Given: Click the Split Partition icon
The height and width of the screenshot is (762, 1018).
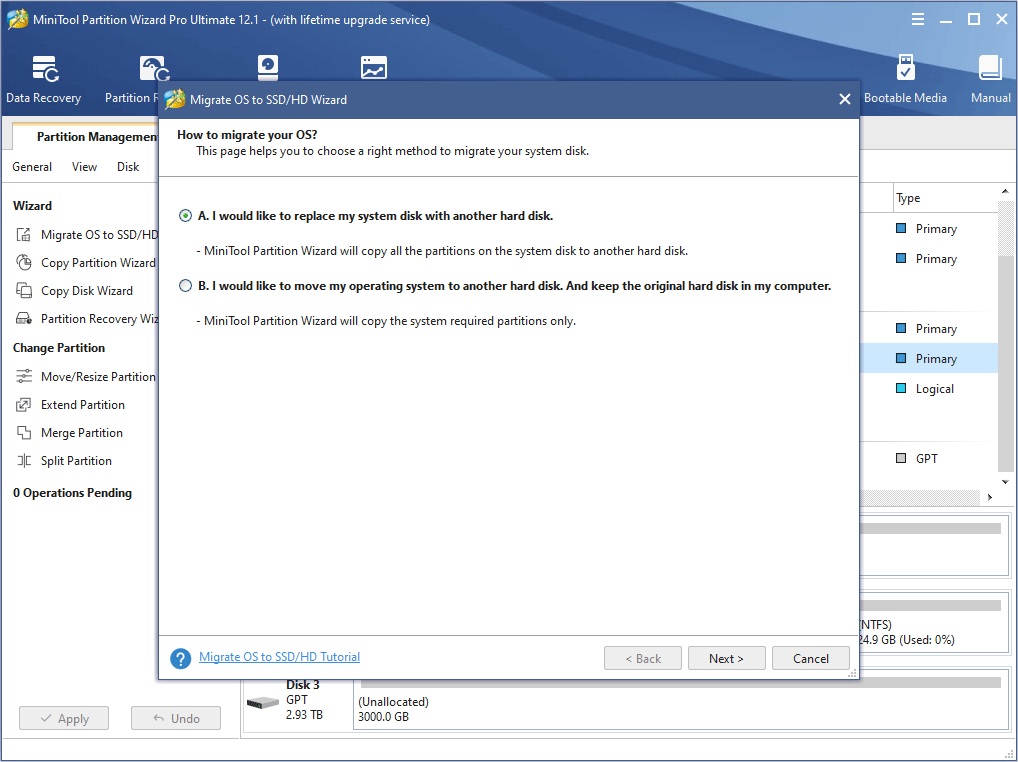Looking at the screenshot, I should [x=23, y=461].
